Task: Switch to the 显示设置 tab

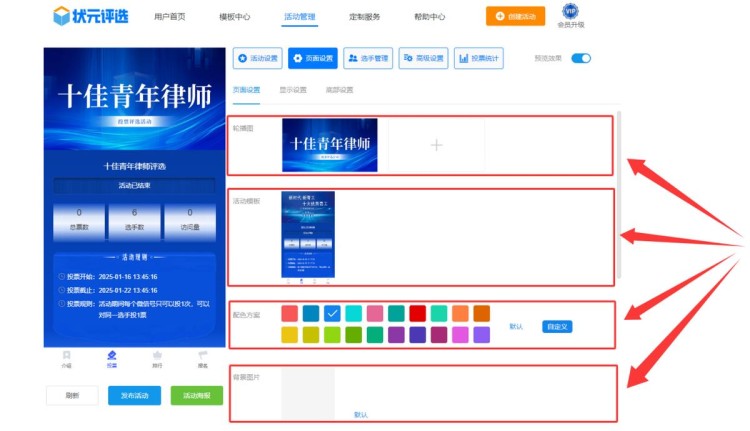Action: point(293,90)
